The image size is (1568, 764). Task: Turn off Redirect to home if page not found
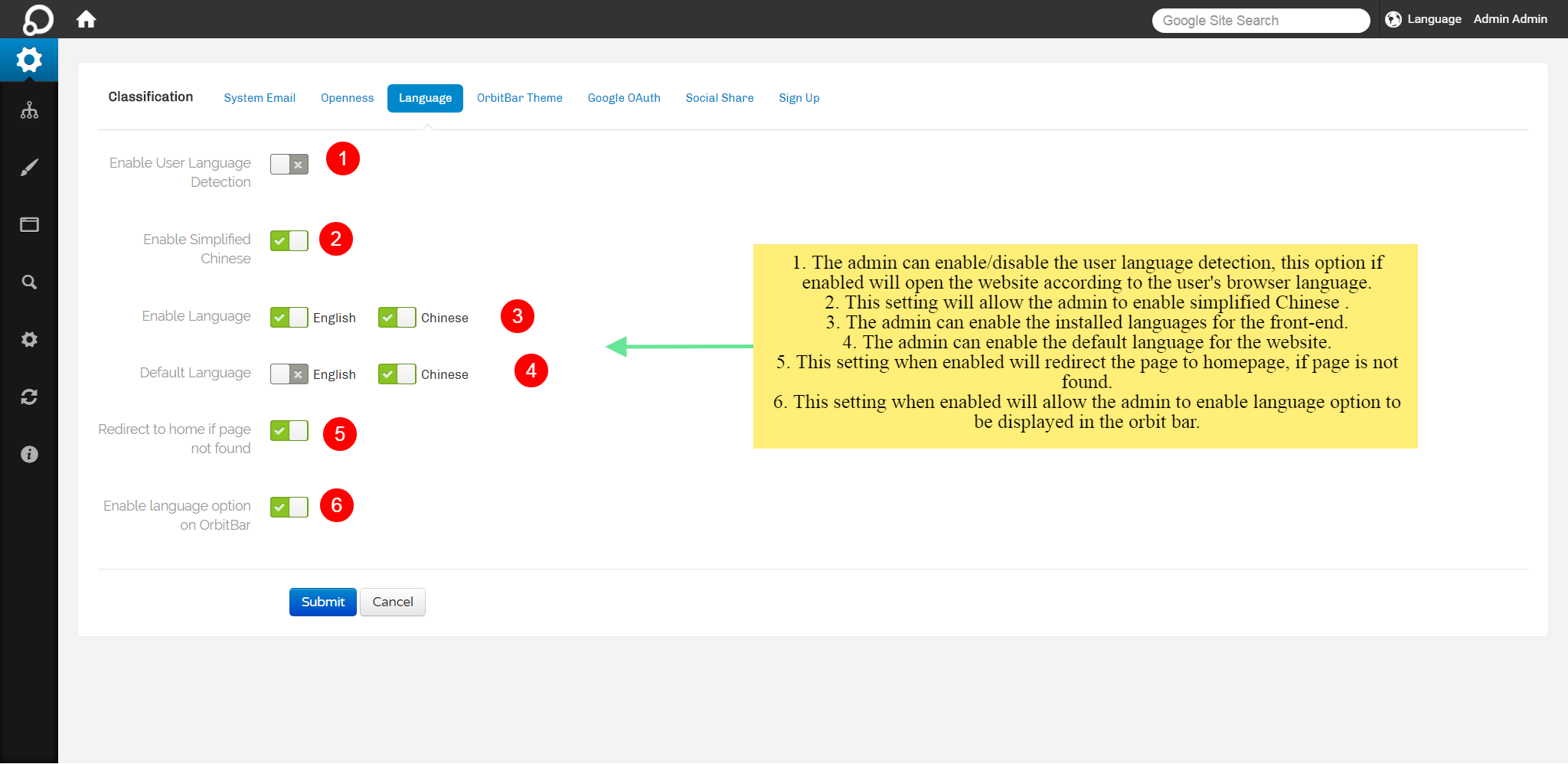coord(289,430)
